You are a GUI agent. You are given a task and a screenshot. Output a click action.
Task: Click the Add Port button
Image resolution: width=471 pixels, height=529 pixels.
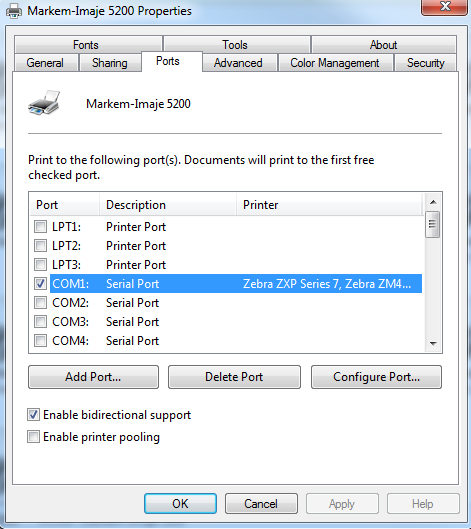pos(93,377)
